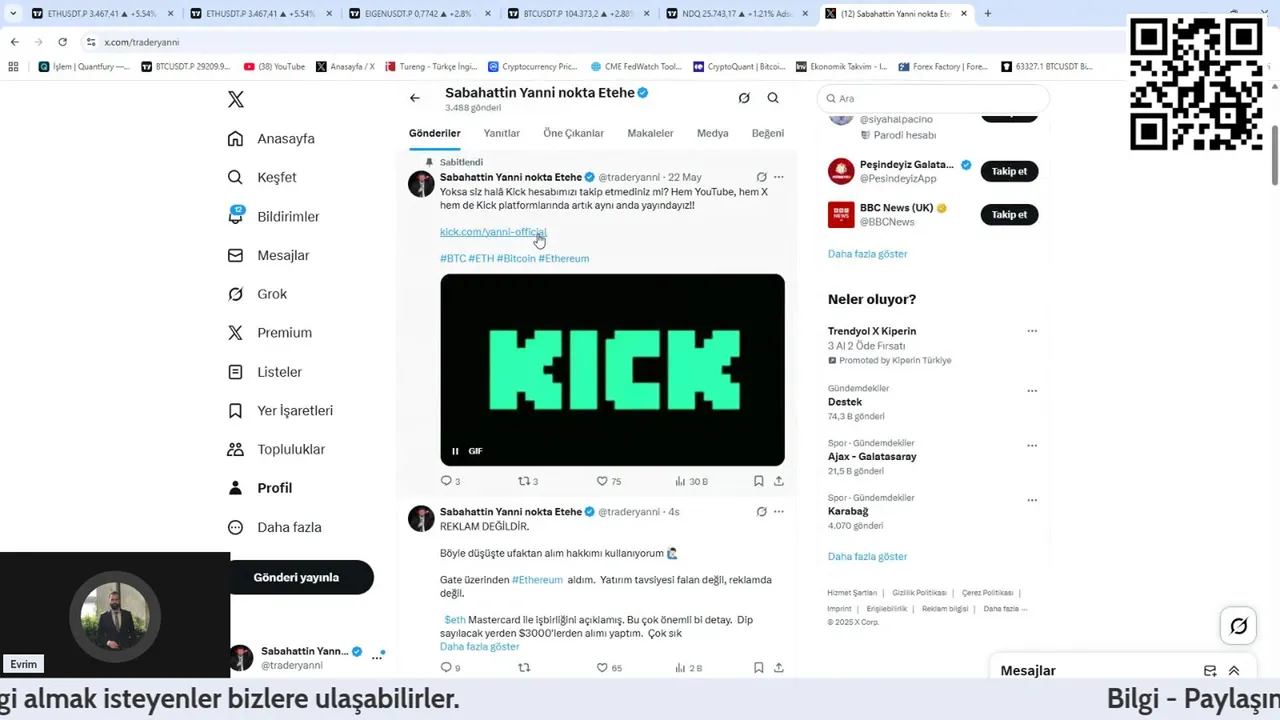Click the X logo in sidebar

[235, 99]
